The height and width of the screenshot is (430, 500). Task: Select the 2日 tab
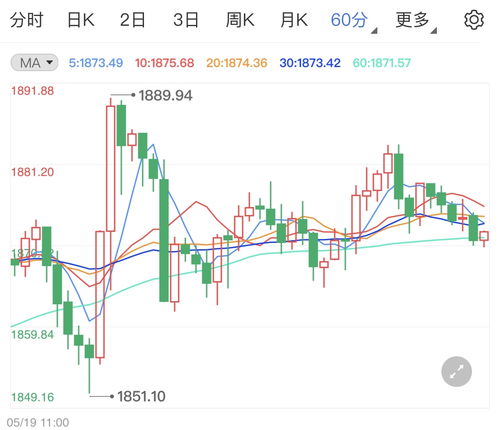[133, 20]
